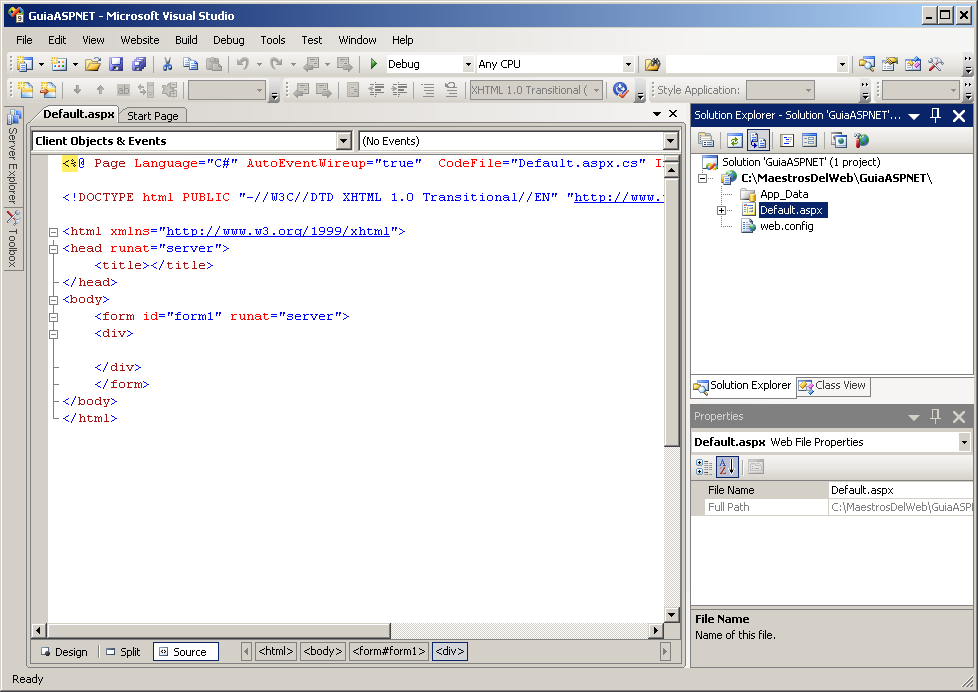Toggle Nest Related Files in Solution Explorer
This screenshot has width=978, height=692.
(x=758, y=140)
